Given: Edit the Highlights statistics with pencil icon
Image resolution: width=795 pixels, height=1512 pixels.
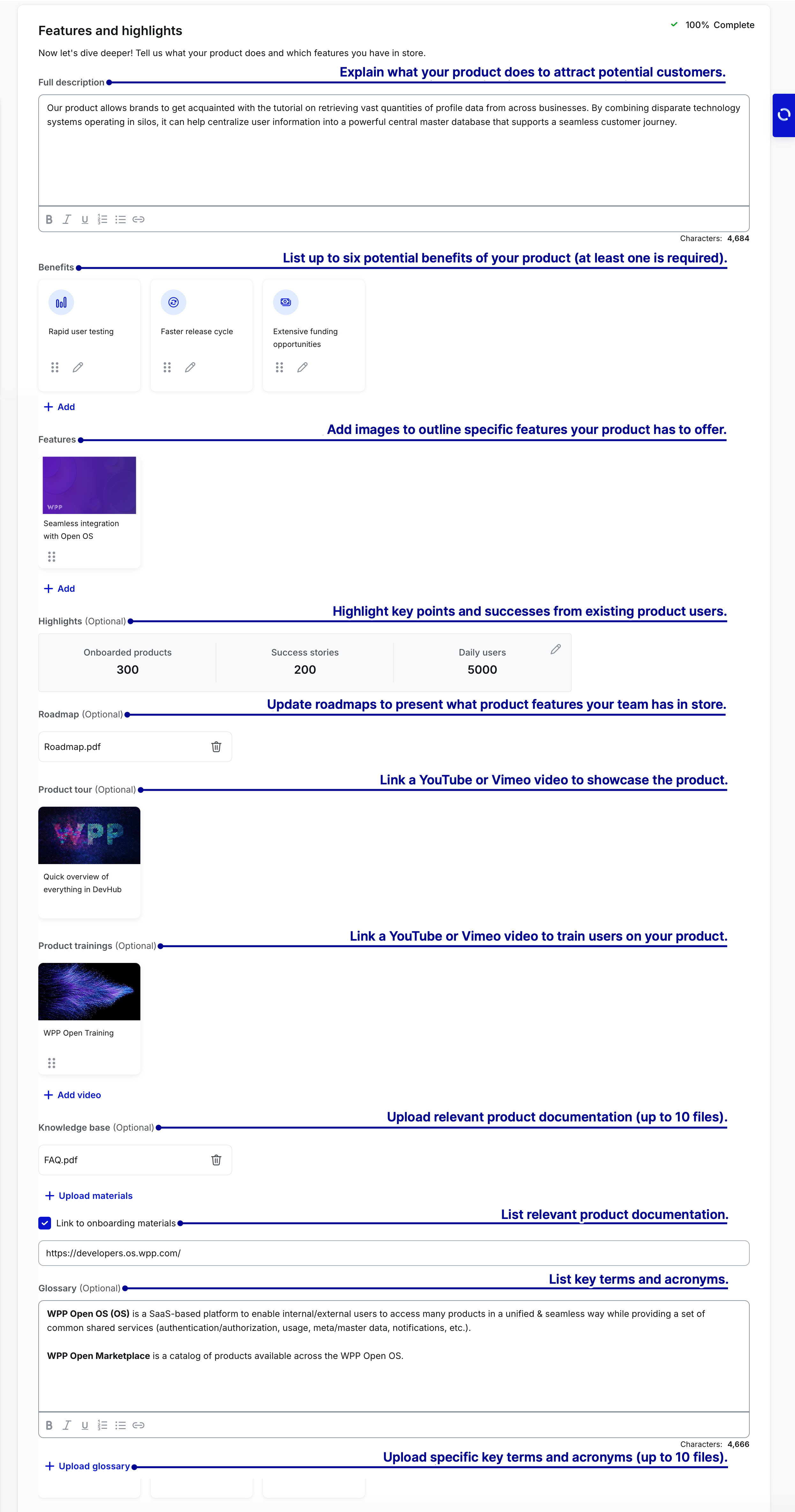Looking at the screenshot, I should pos(555,649).
